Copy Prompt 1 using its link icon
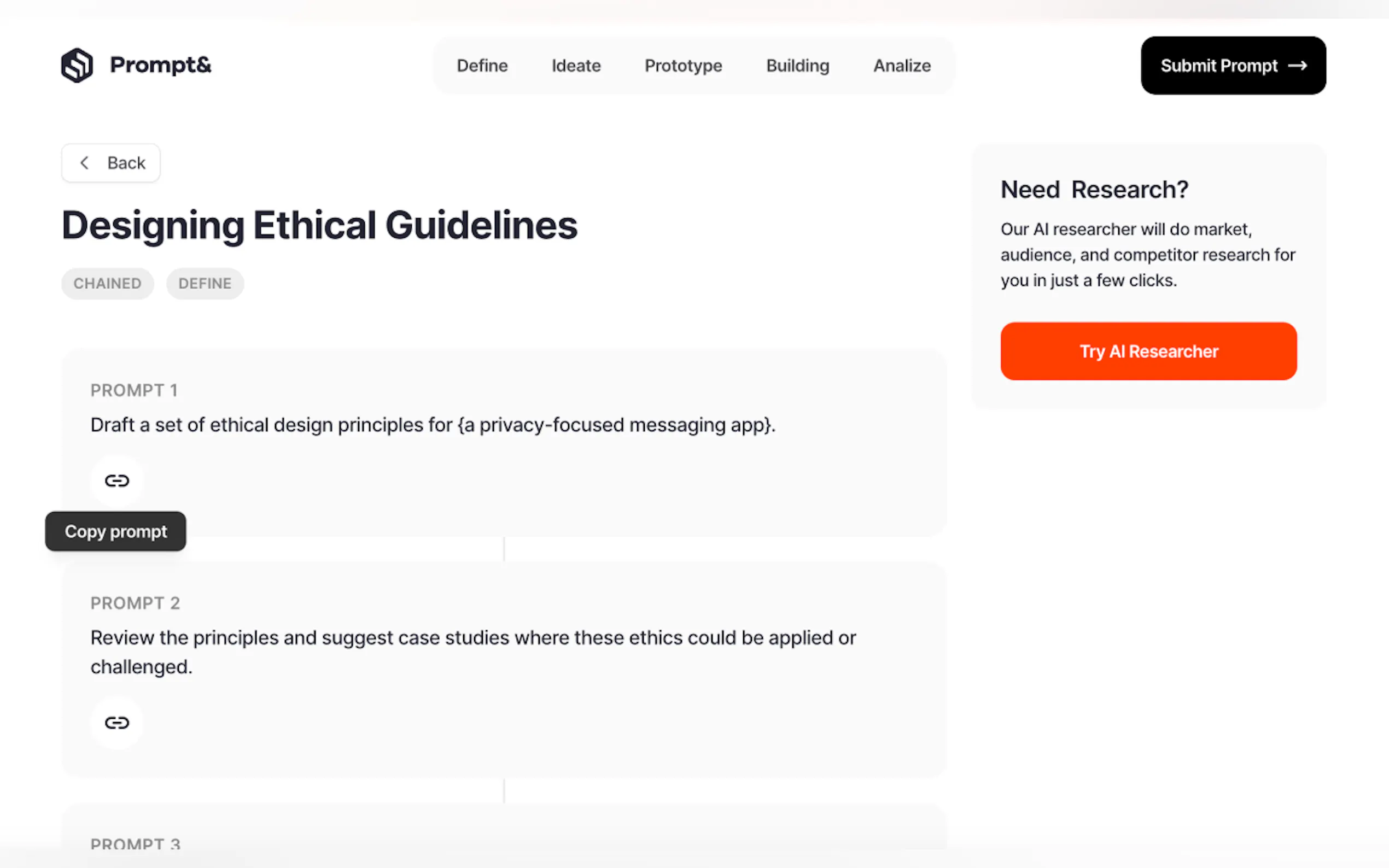This screenshot has width=1389, height=868. point(116,480)
